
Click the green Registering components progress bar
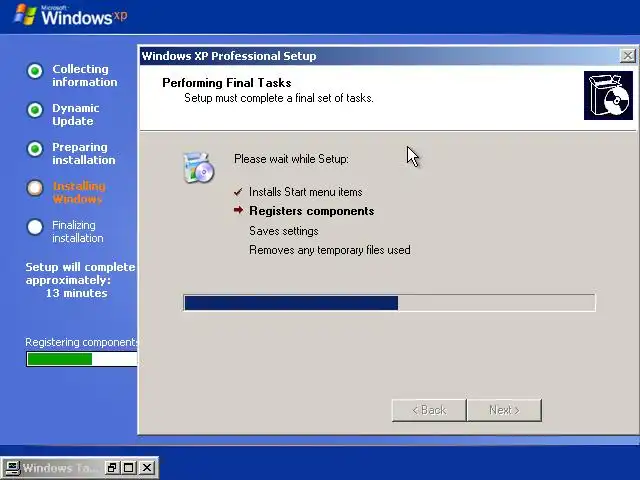pos(82,359)
